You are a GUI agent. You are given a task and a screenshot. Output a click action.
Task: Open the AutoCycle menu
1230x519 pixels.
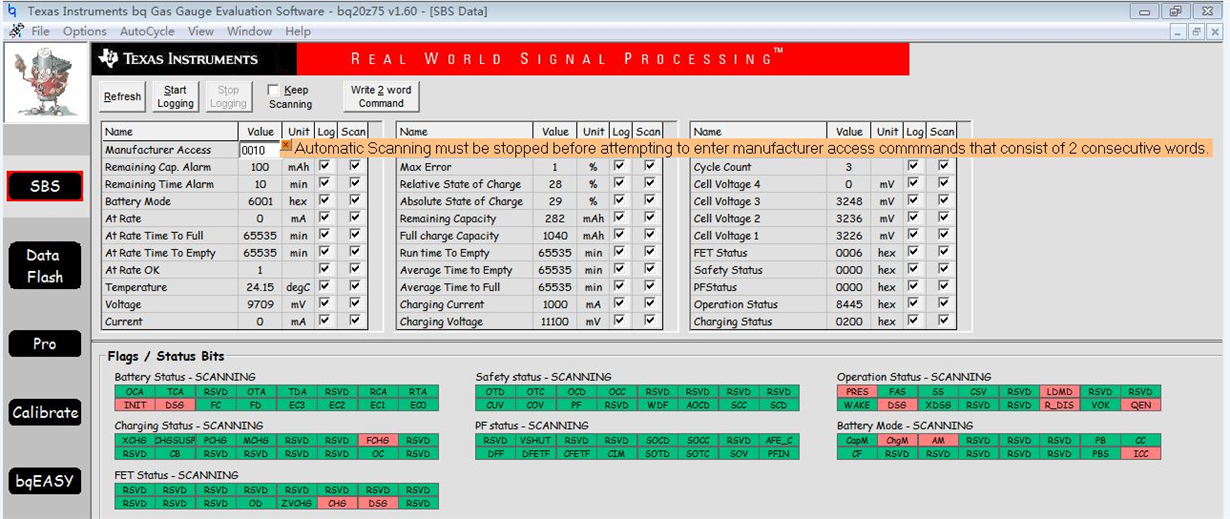[147, 31]
